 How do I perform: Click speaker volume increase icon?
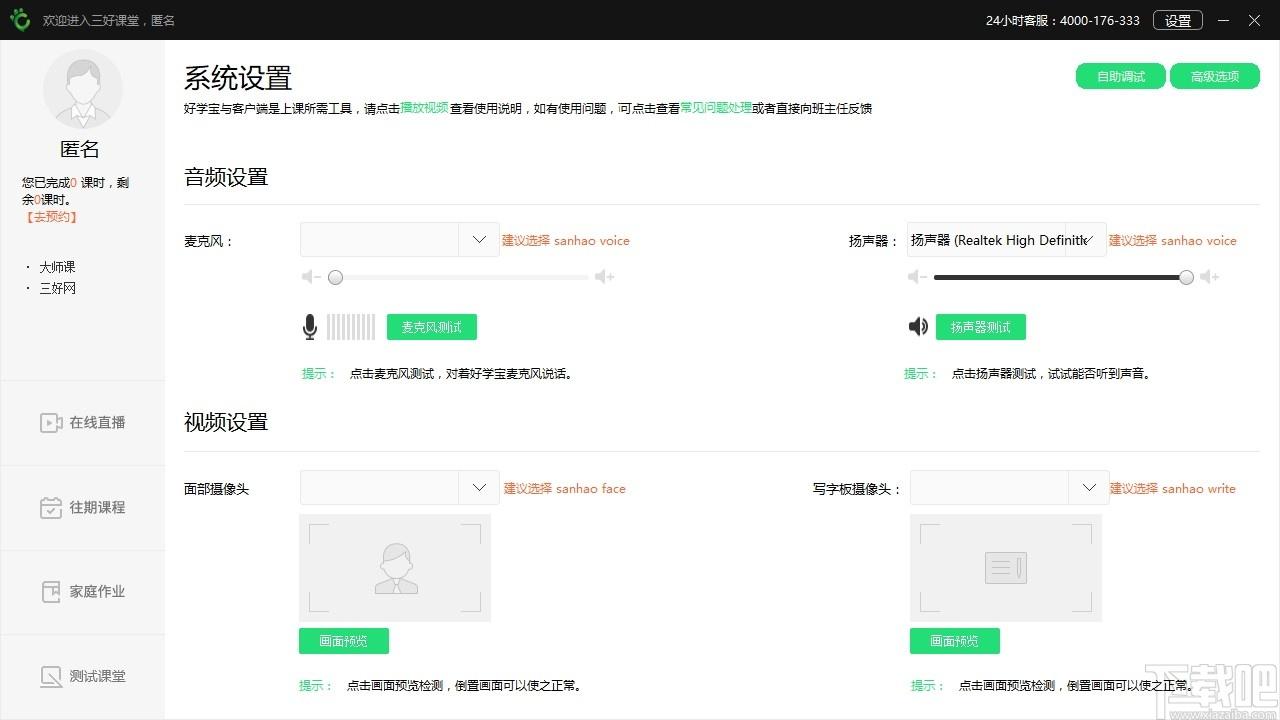1209,277
